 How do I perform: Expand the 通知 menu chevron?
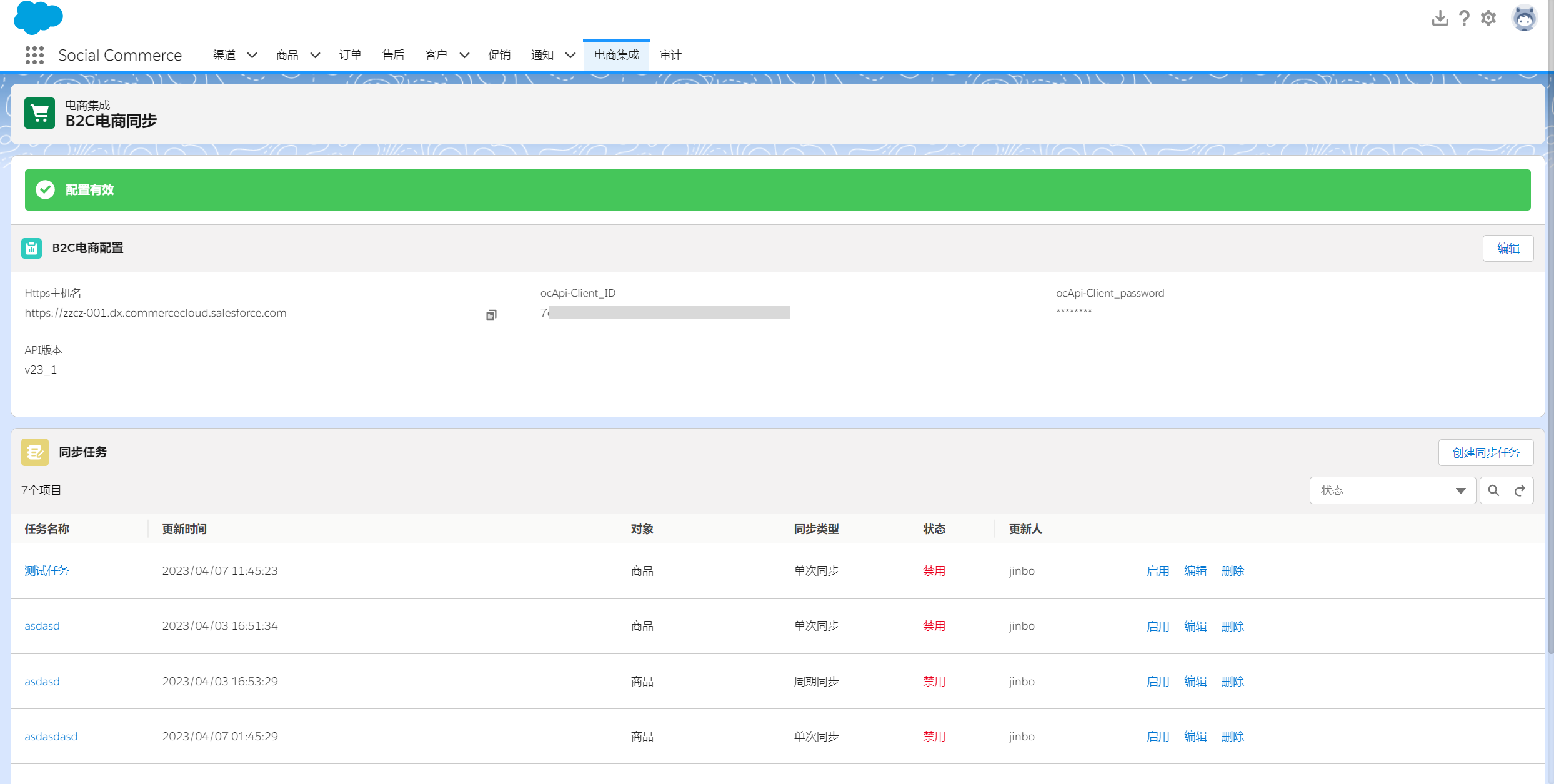tap(570, 55)
